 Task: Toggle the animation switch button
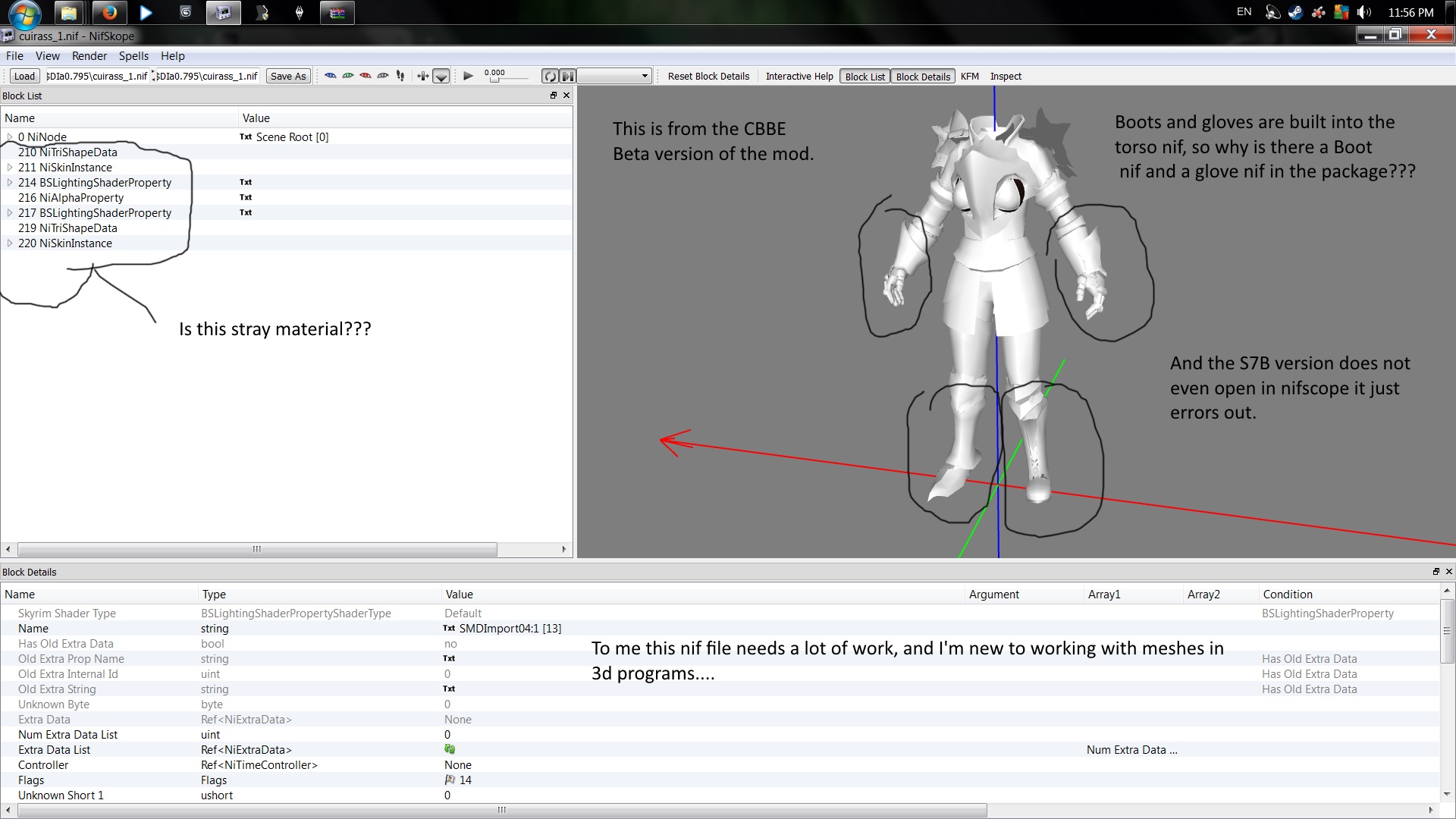coord(568,76)
